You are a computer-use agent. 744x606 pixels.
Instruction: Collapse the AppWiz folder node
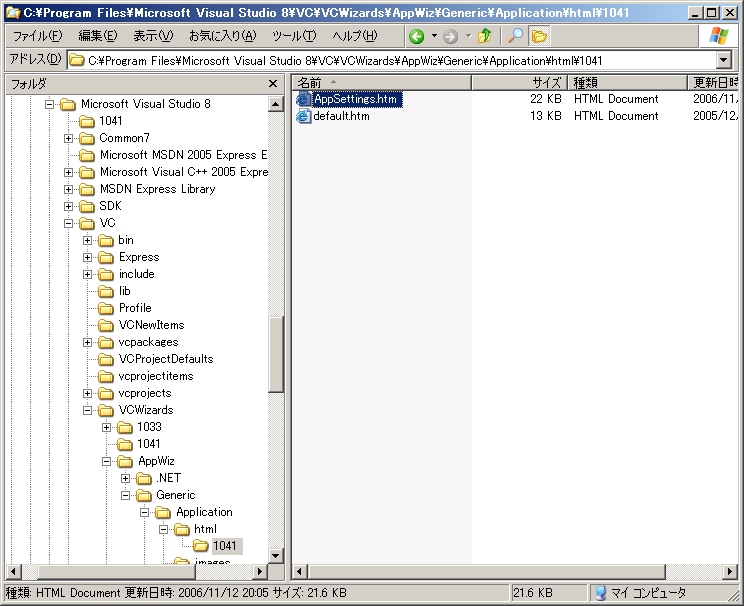coord(106,461)
